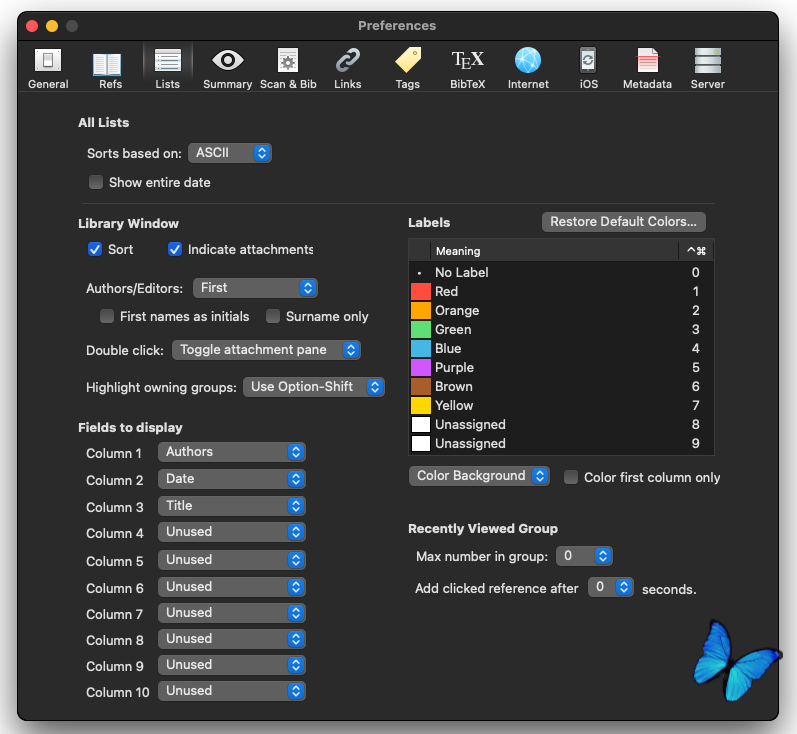Open the Refs preferences pane
Viewport: 797px width, 734px height.
click(109, 68)
